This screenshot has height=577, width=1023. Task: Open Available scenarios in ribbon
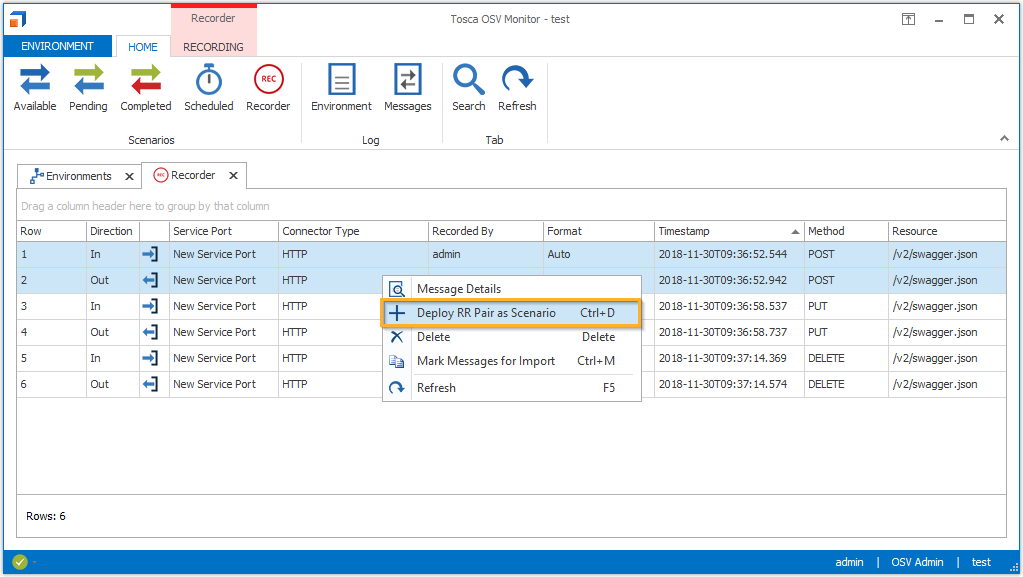pyautogui.click(x=35, y=88)
